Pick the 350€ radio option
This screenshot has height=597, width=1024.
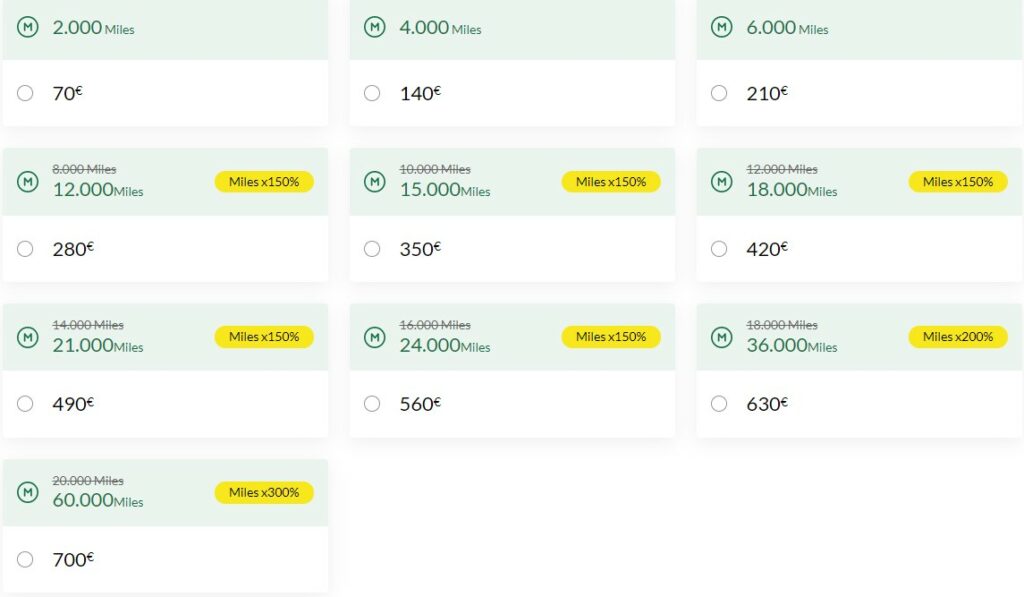372,249
